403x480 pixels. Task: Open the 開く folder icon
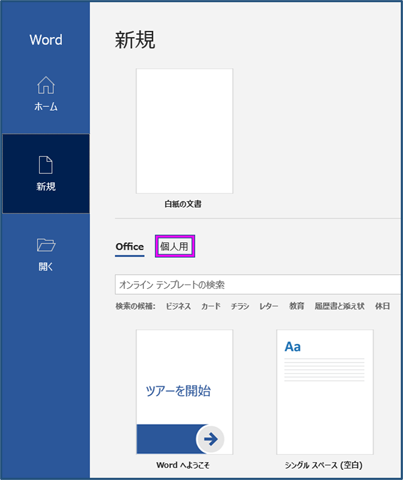pyautogui.click(x=46, y=245)
